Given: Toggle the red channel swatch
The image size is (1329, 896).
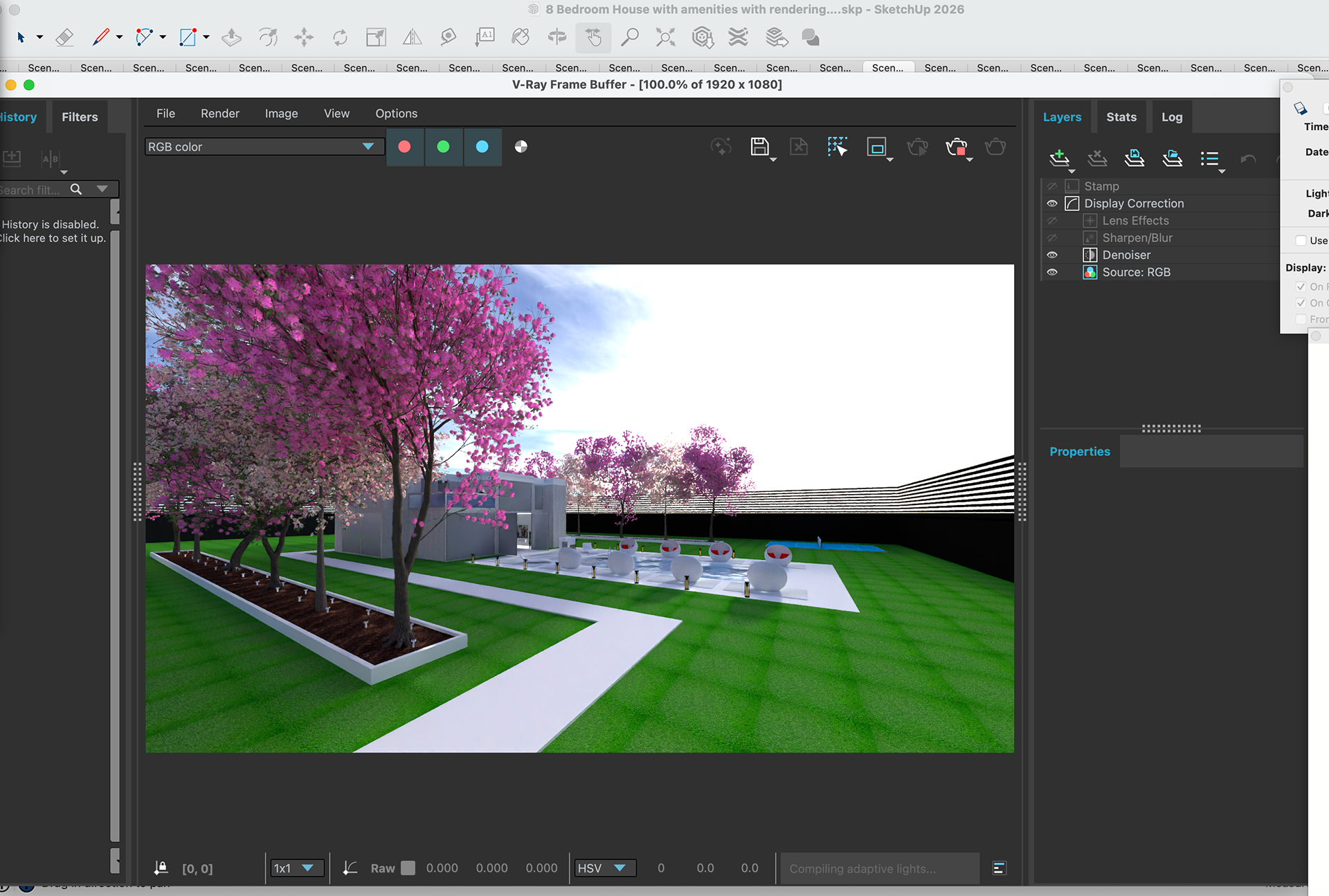Looking at the screenshot, I should tap(405, 147).
